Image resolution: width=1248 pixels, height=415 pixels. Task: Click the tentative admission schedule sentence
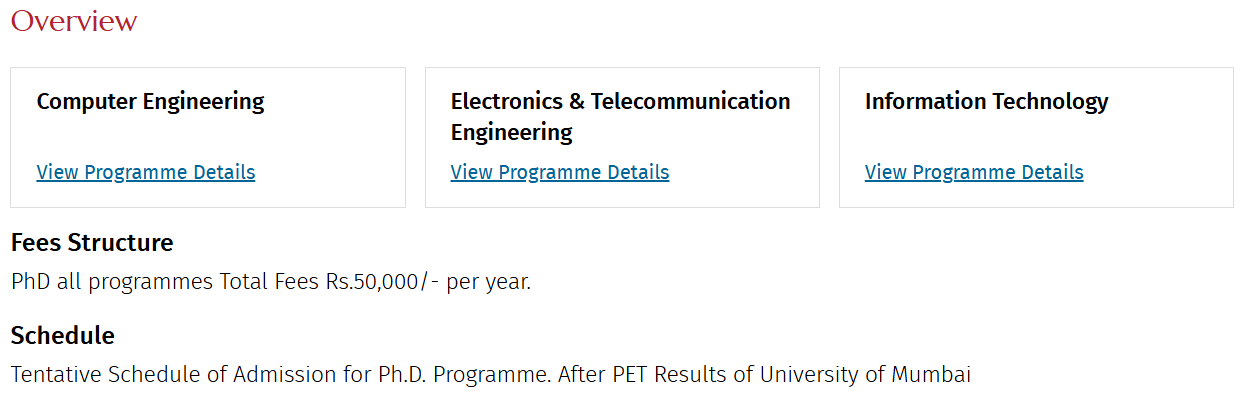490,375
